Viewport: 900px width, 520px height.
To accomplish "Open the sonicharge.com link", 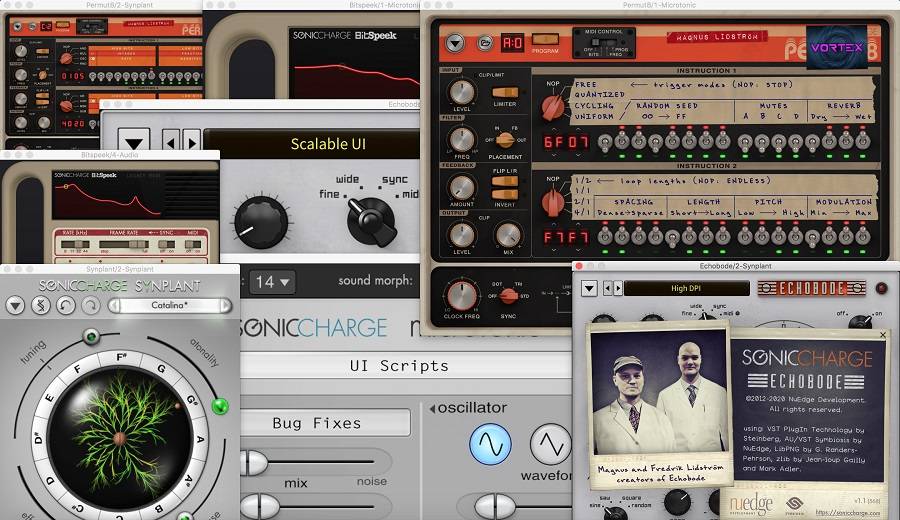I will (x=848, y=513).
